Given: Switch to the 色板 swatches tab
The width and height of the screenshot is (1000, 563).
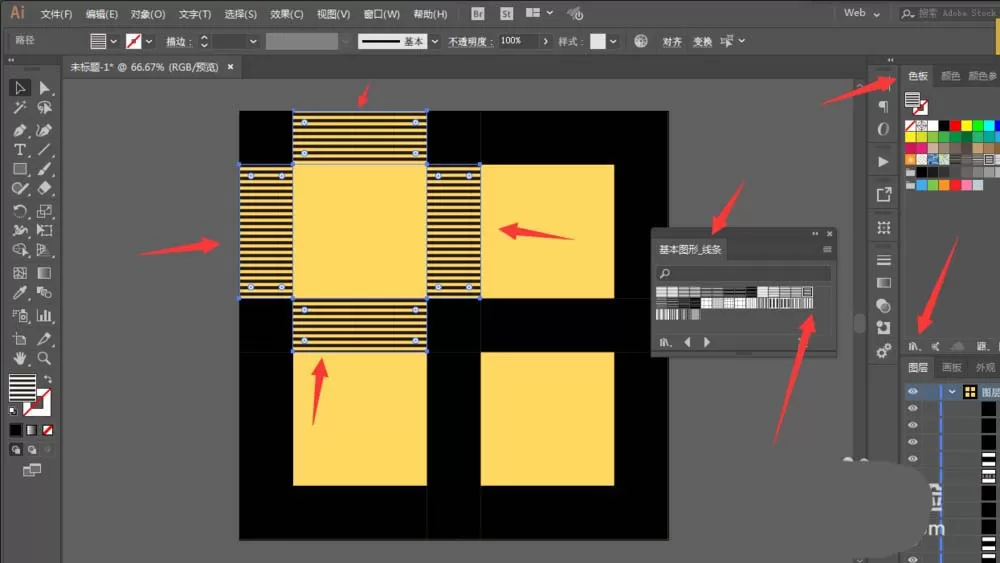Looking at the screenshot, I should click(917, 76).
